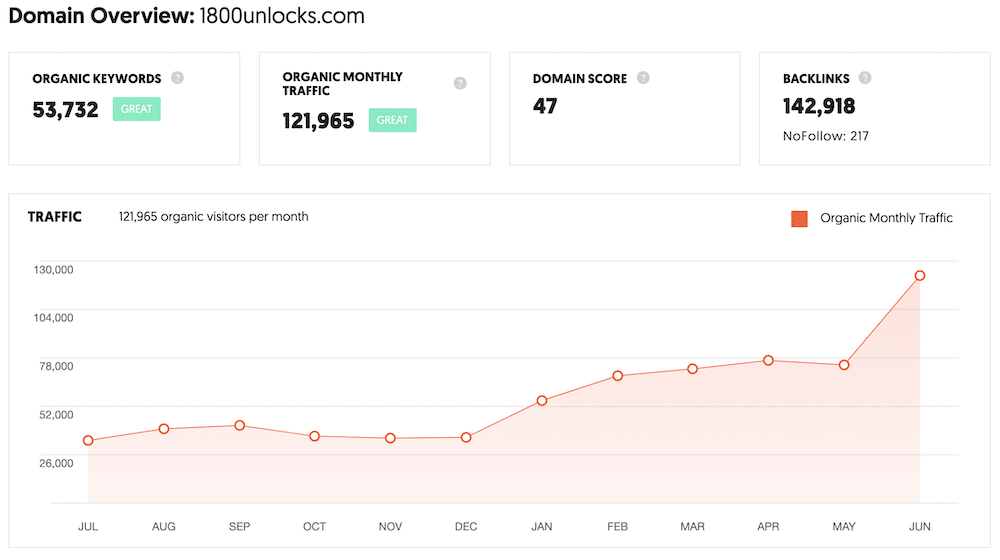Click the 130,000 y-axis label
Image resolution: width=1000 pixels, height=560 pixels.
(54, 270)
